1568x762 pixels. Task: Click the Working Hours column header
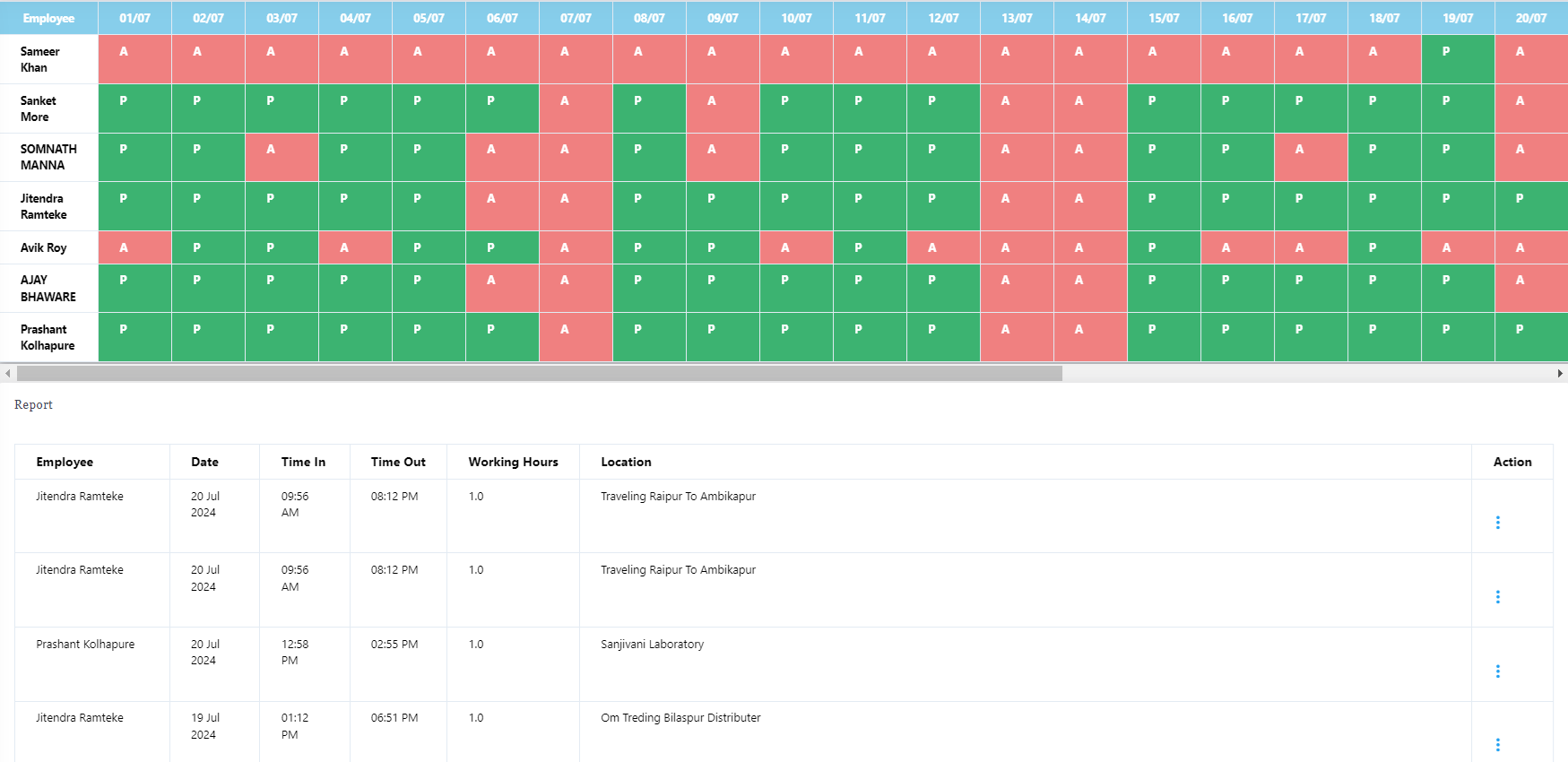pos(513,462)
